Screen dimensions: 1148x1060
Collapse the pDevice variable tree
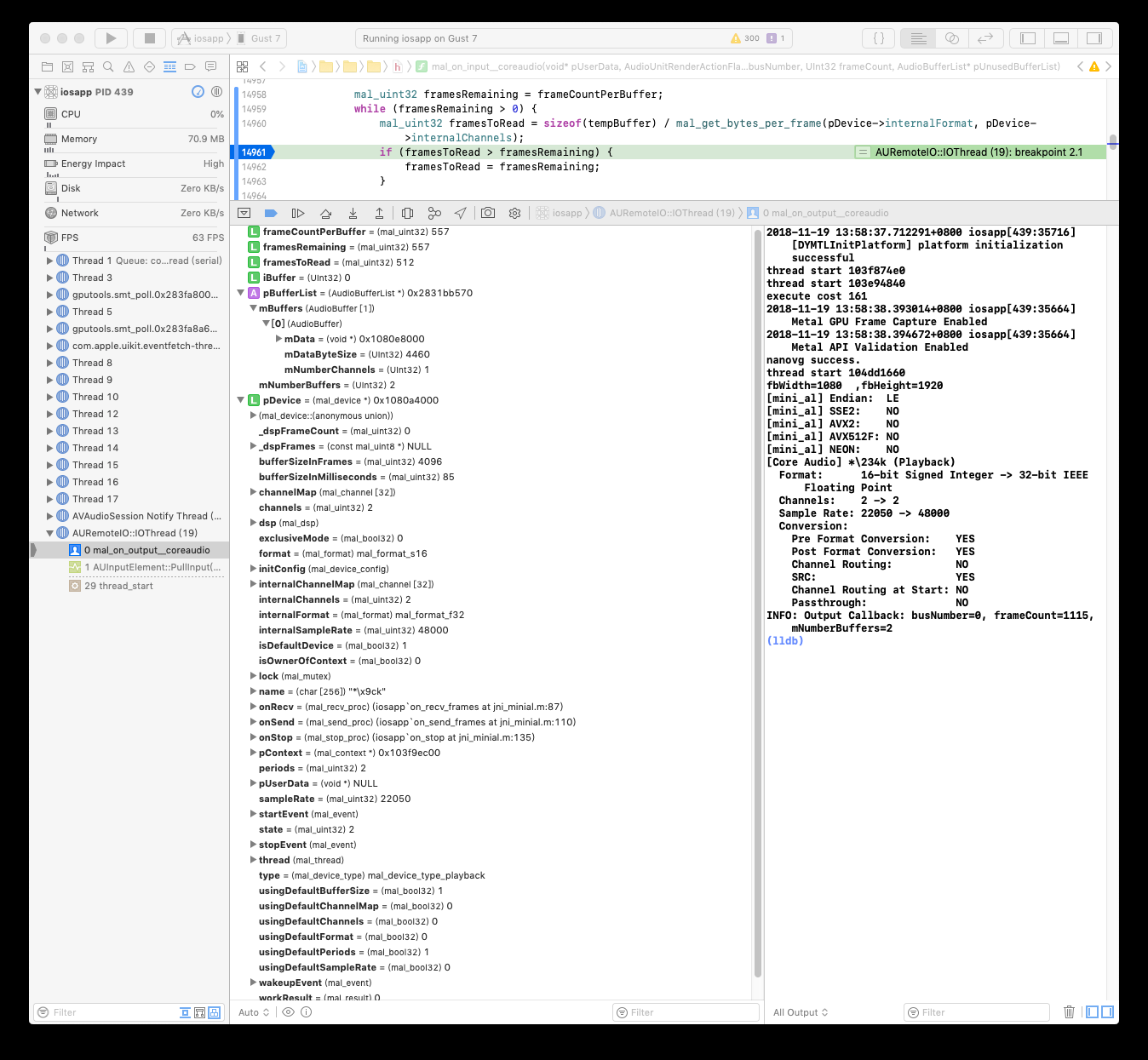click(241, 399)
